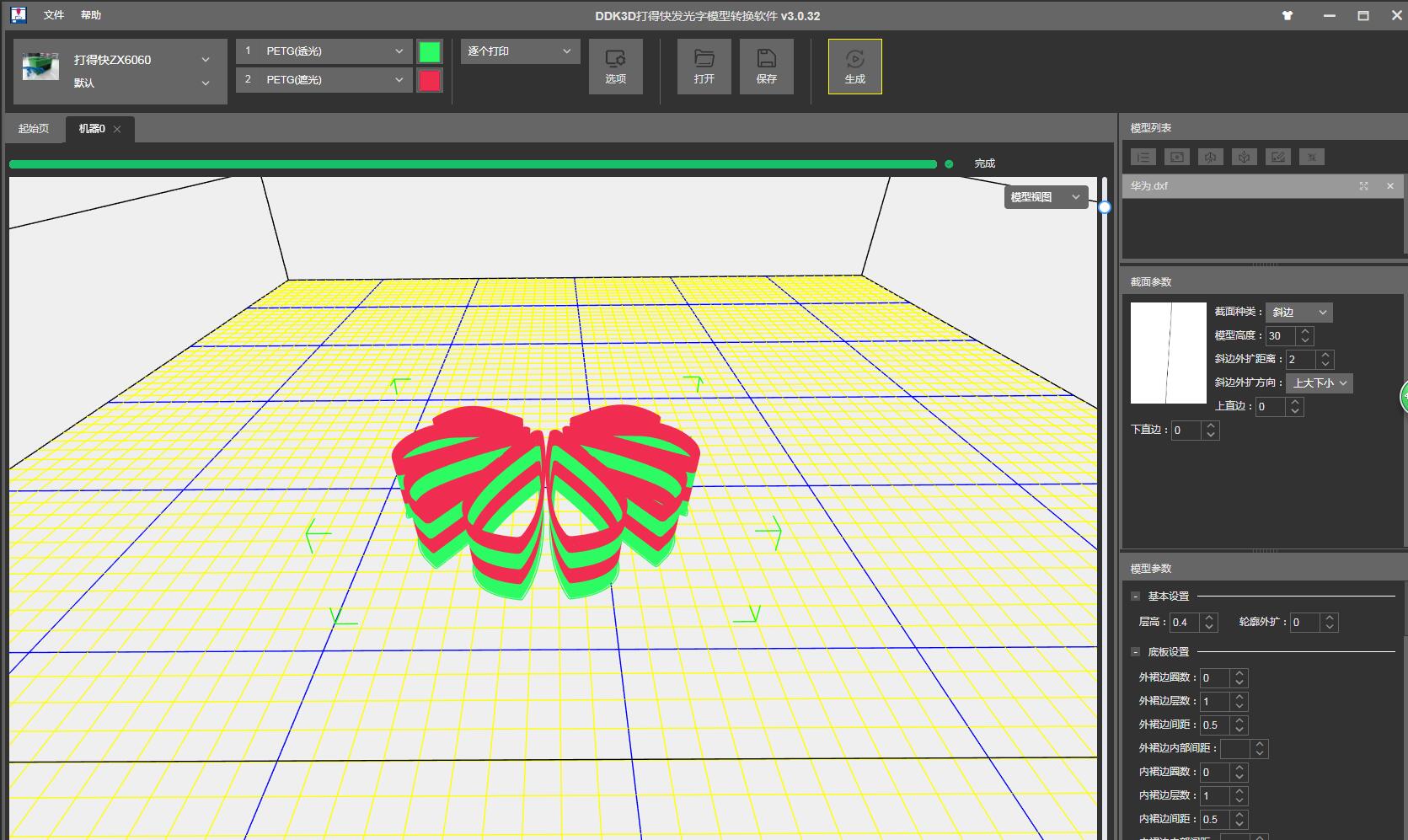
Task: Switch to the 起始页 tab
Action: click(x=34, y=129)
